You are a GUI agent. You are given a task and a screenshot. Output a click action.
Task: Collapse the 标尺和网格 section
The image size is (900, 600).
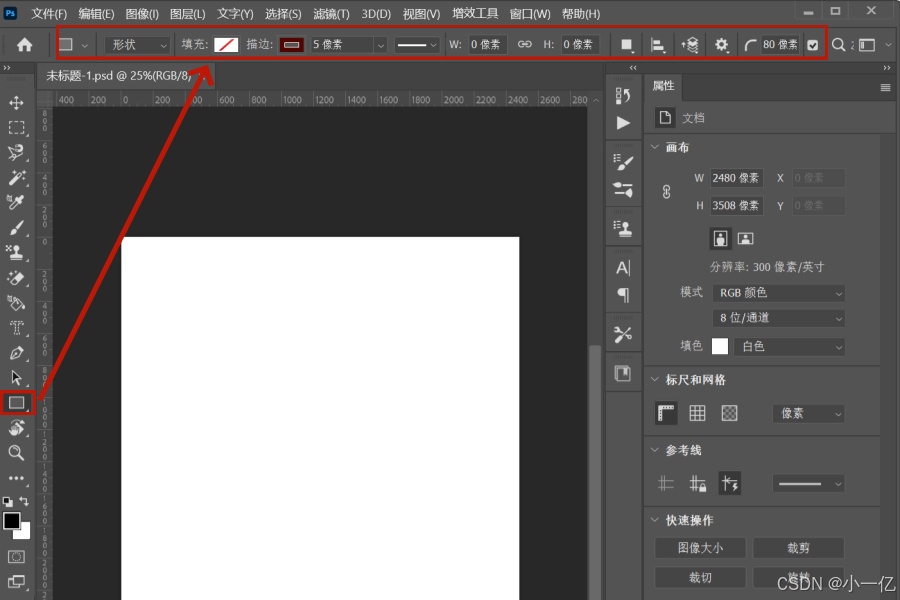(x=655, y=380)
